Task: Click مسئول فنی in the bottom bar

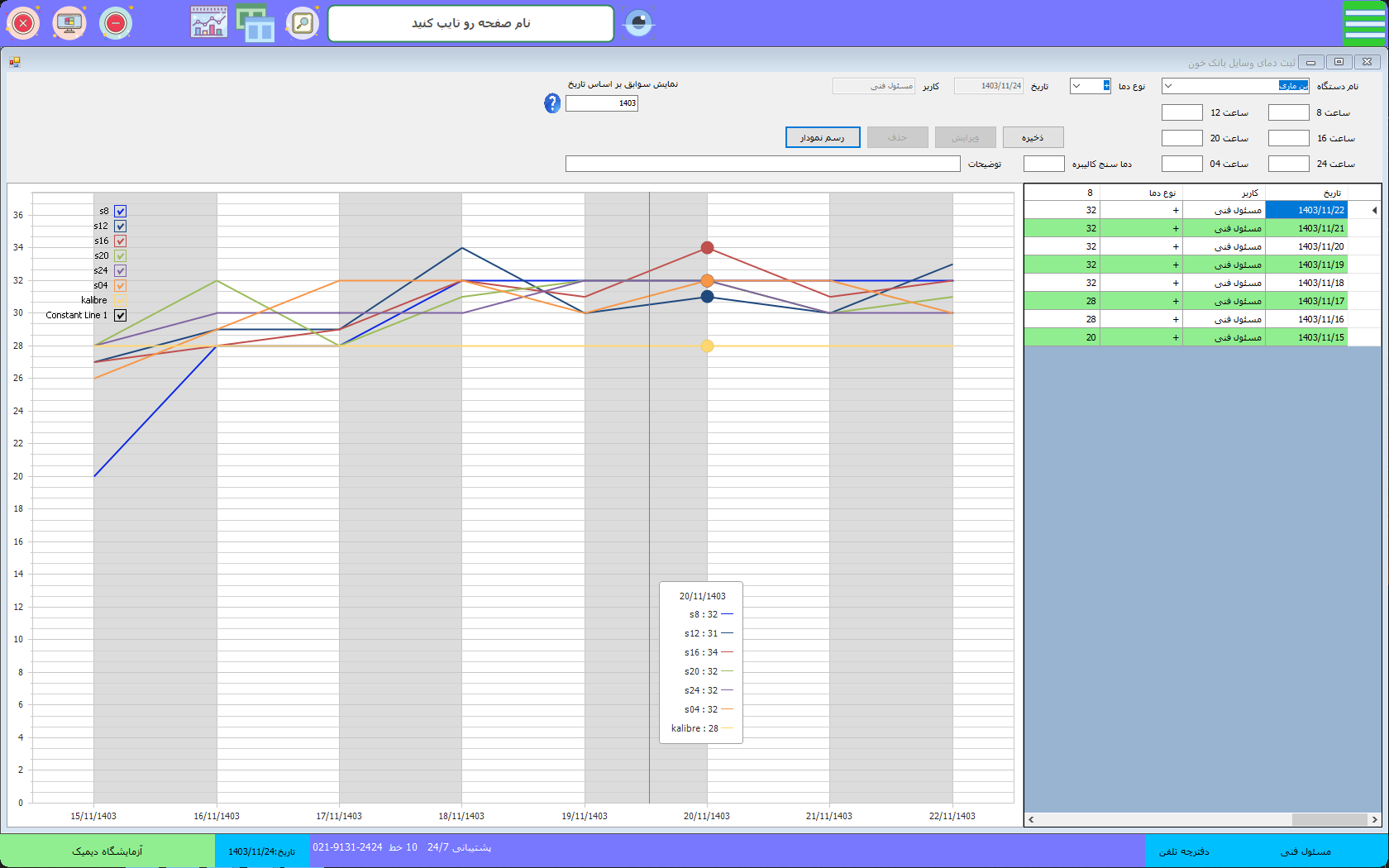Action: (x=1305, y=851)
